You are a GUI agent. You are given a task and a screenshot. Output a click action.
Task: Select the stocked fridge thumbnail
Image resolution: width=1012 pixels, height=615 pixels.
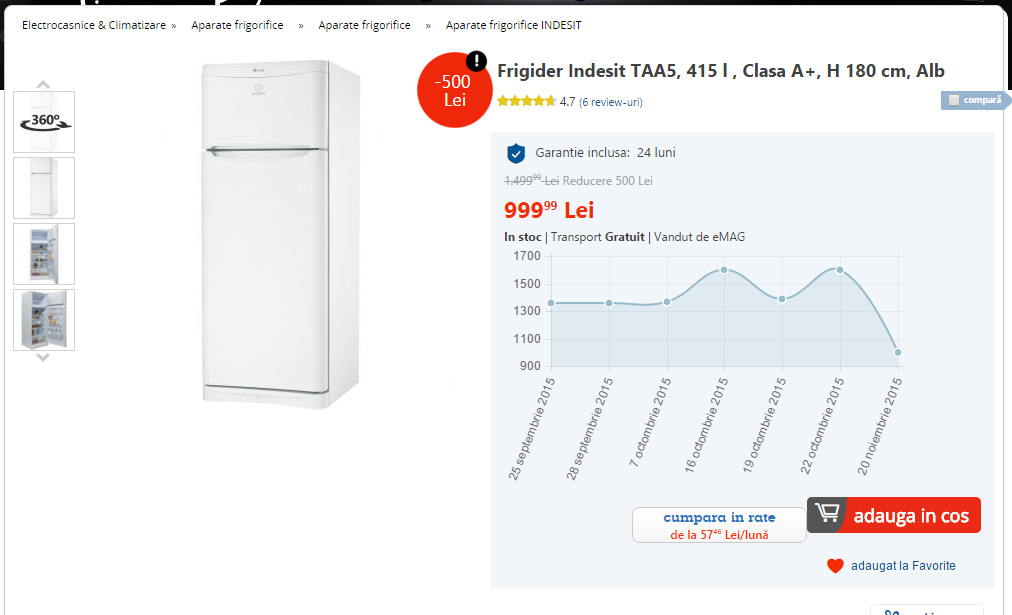tap(44, 320)
